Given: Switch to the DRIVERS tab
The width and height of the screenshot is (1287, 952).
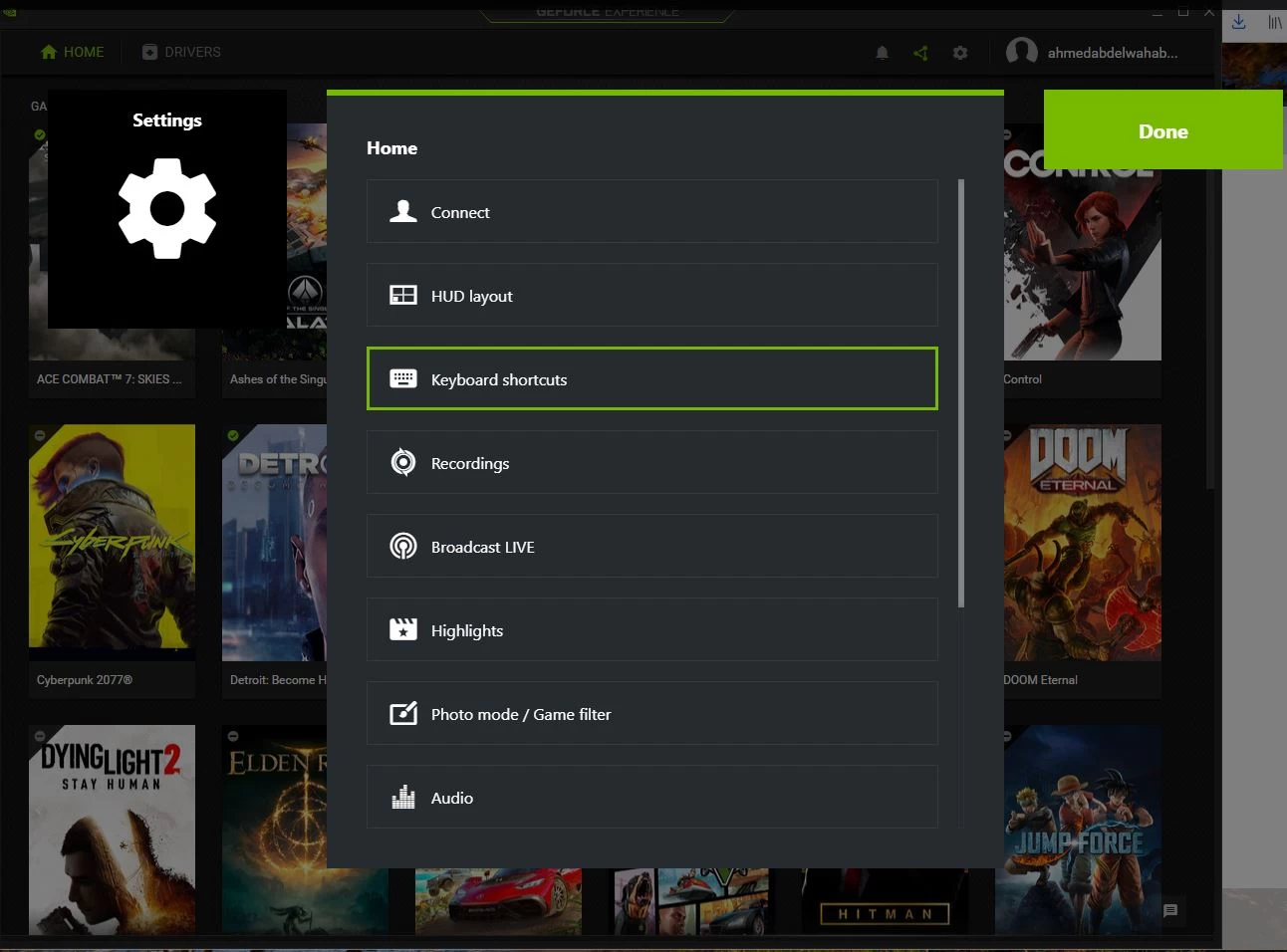Looking at the screenshot, I should (181, 52).
